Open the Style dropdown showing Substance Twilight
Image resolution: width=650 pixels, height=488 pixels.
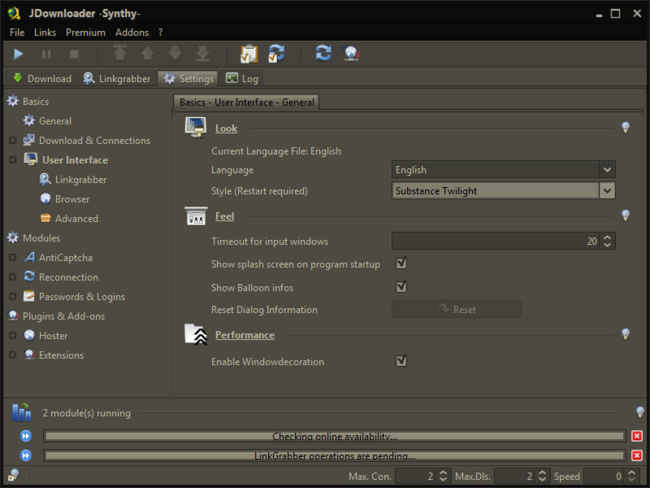coord(503,191)
